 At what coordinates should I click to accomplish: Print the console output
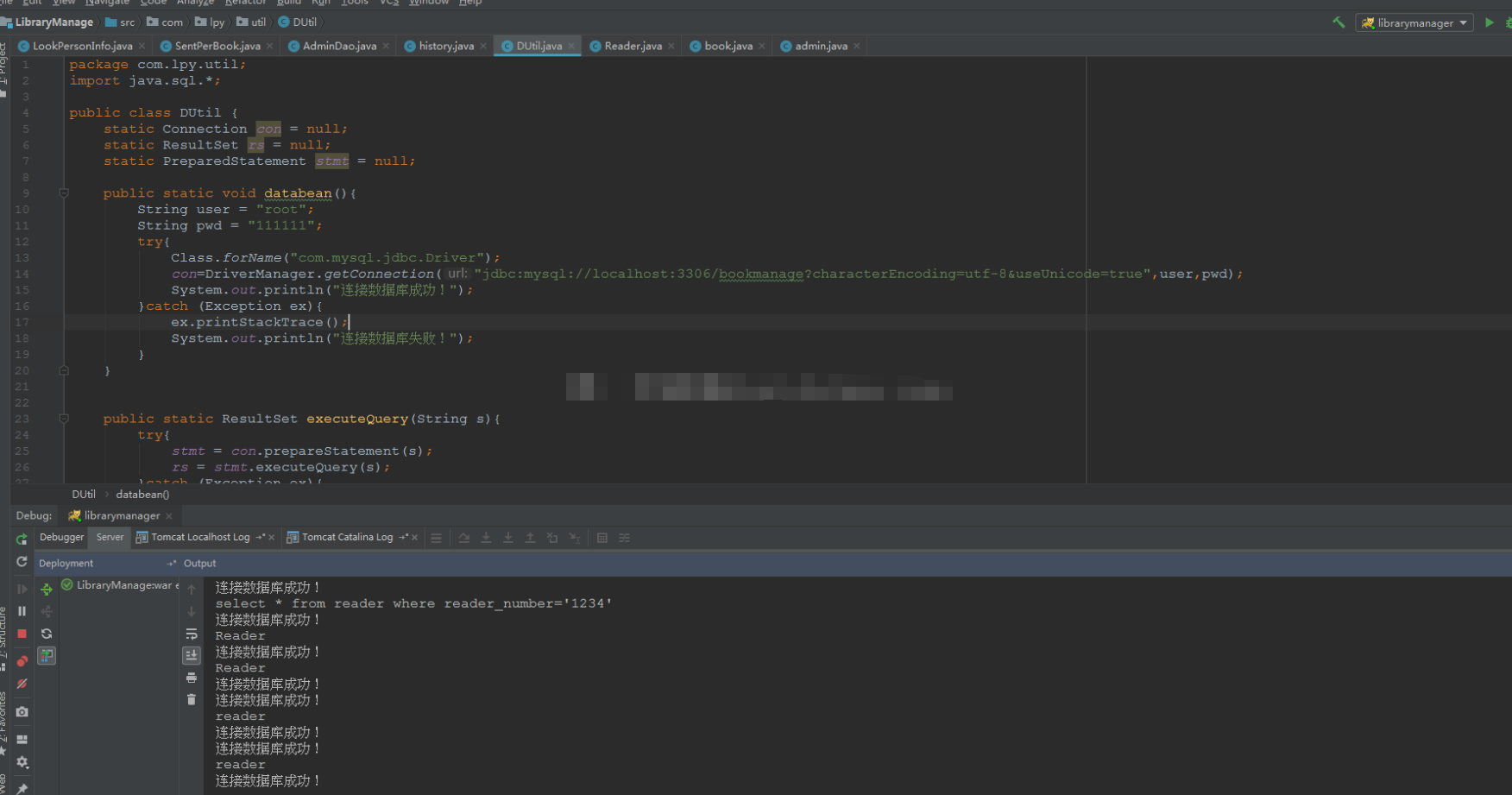pyautogui.click(x=192, y=678)
